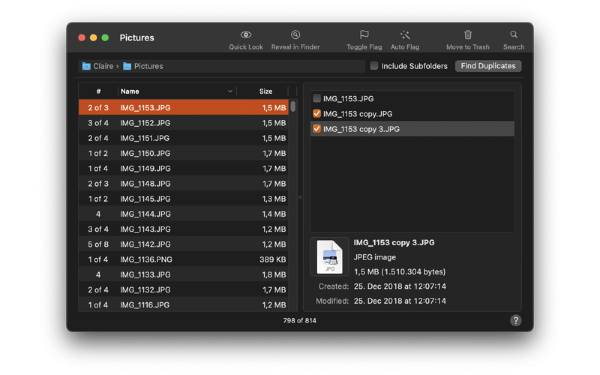The height and width of the screenshot is (375, 600).
Task: Open Quick Look eye icon
Action: pyautogui.click(x=246, y=35)
